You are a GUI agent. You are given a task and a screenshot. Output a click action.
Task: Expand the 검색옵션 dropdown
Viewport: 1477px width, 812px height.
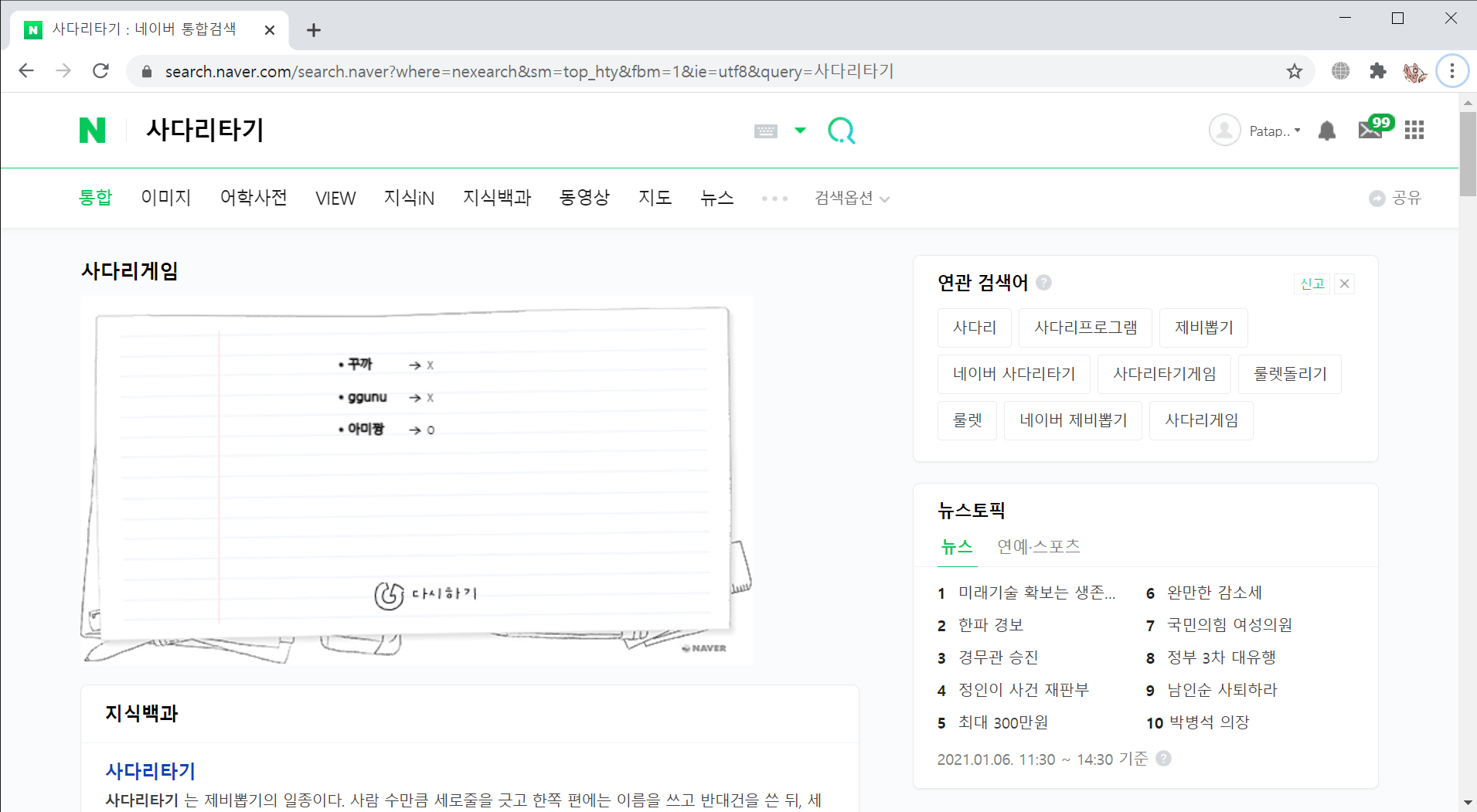[852, 199]
